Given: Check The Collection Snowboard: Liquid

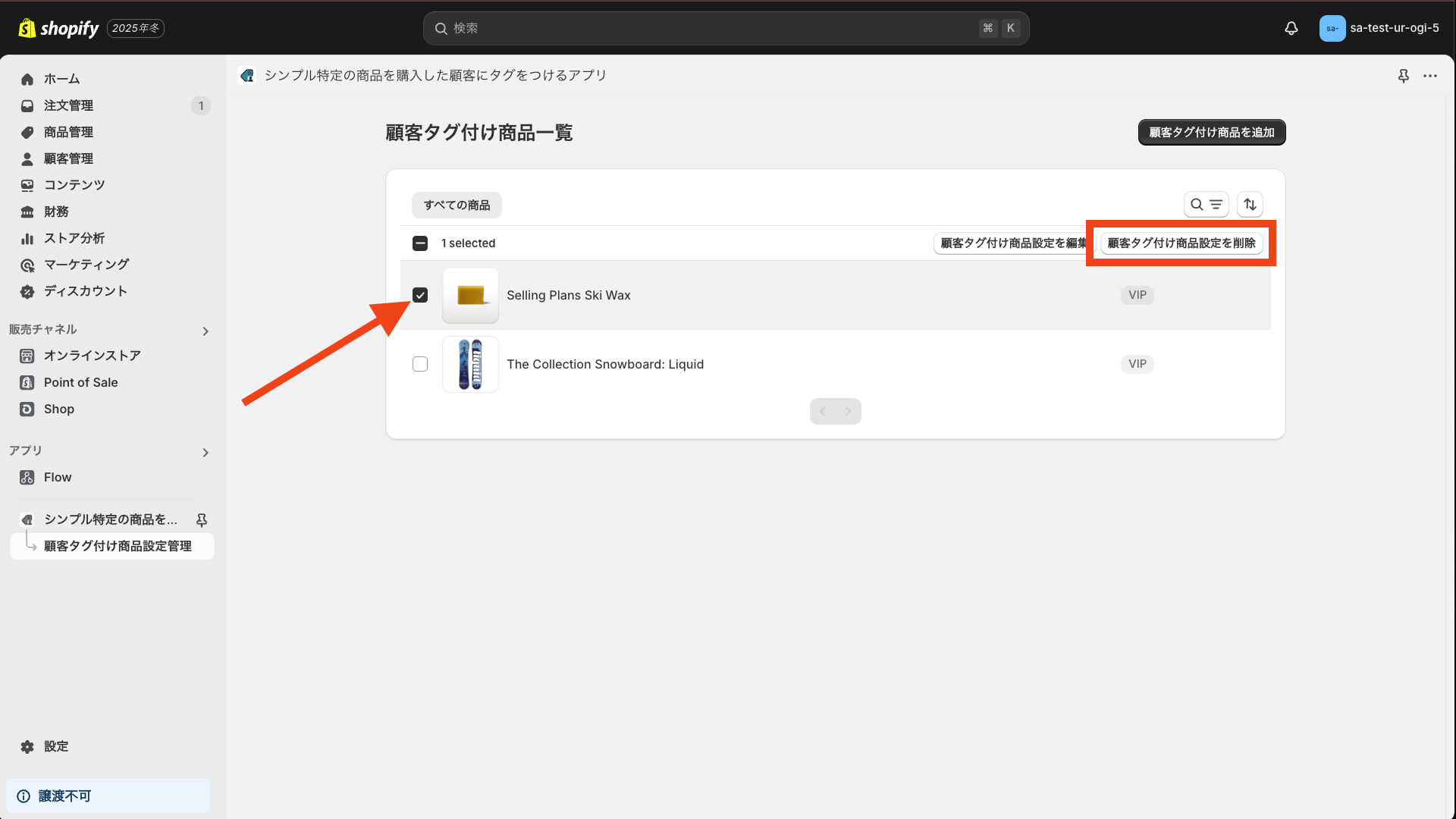Looking at the screenshot, I should pos(420,364).
